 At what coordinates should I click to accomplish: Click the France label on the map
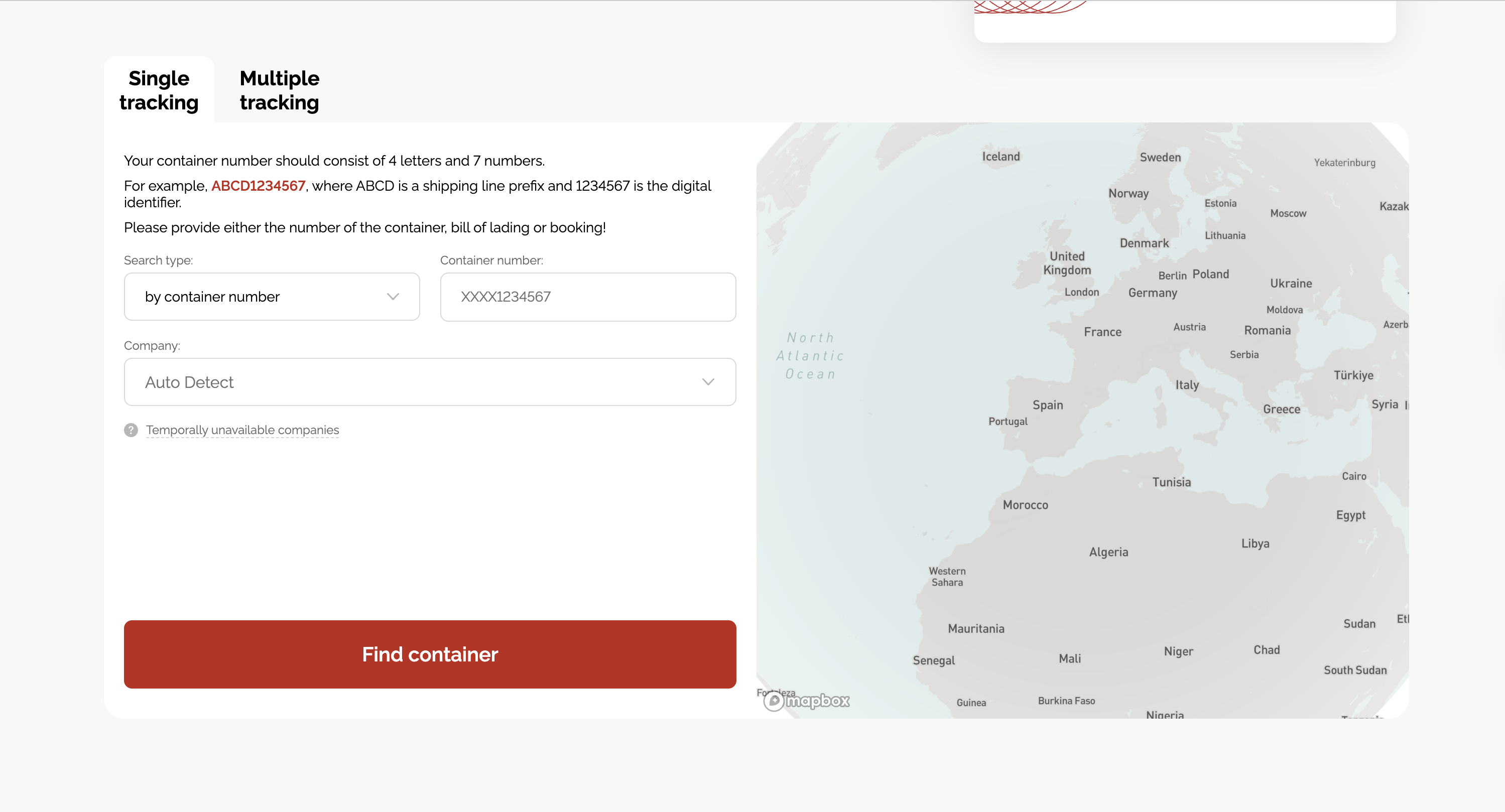pos(1102,332)
